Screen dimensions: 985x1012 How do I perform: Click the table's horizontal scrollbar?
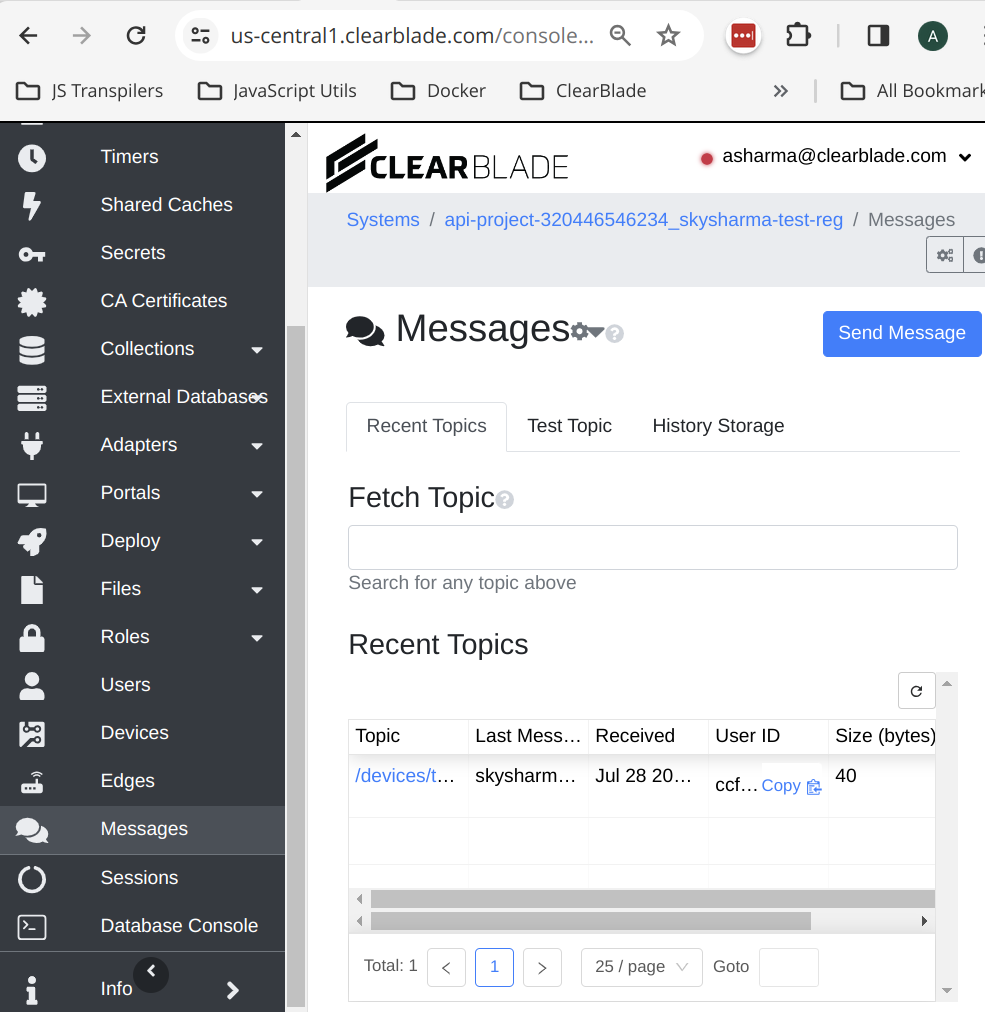click(590, 920)
